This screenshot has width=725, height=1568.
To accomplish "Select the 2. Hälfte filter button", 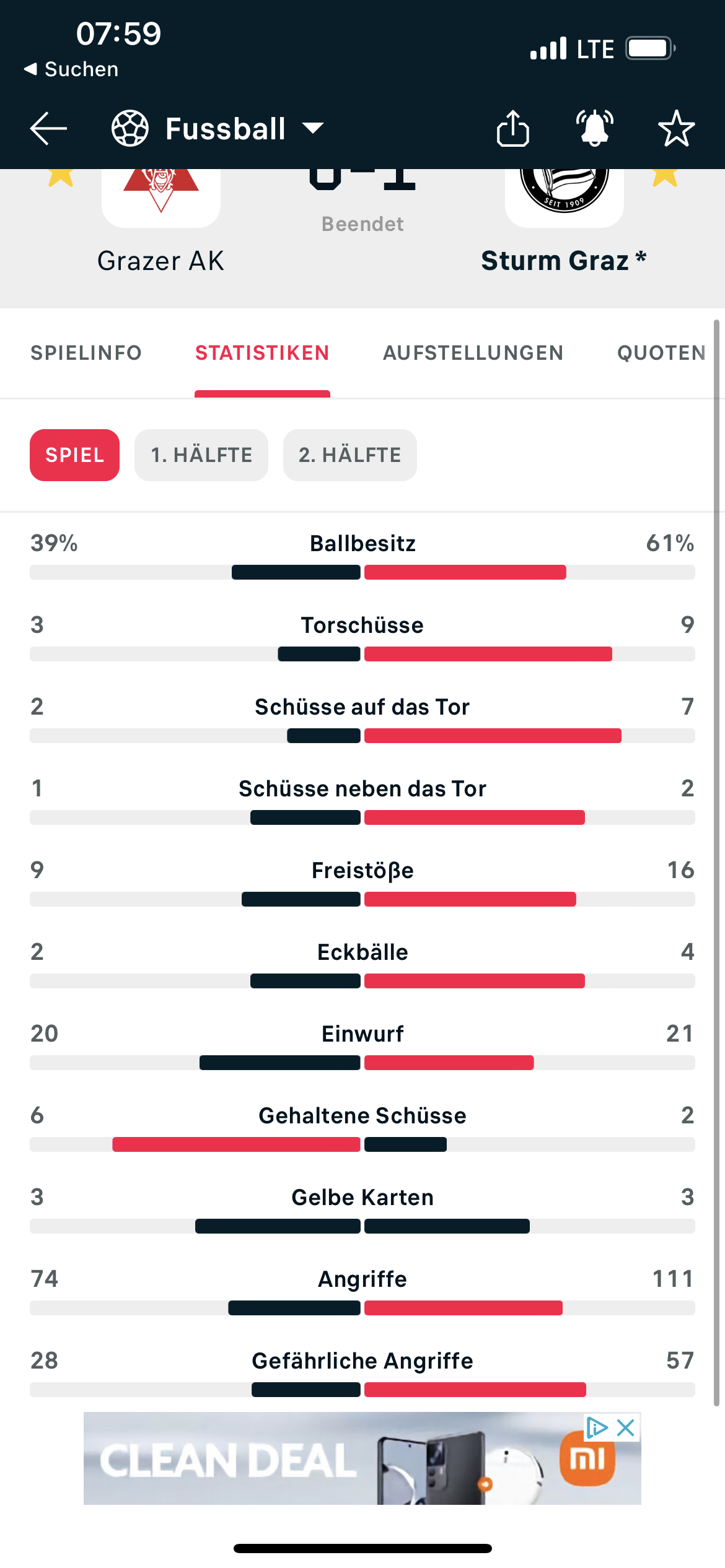I will tap(350, 455).
